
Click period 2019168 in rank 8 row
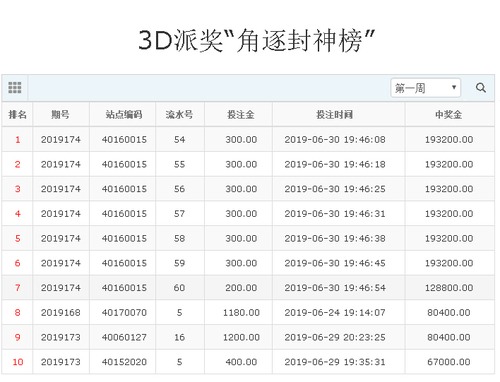click(61, 312)
